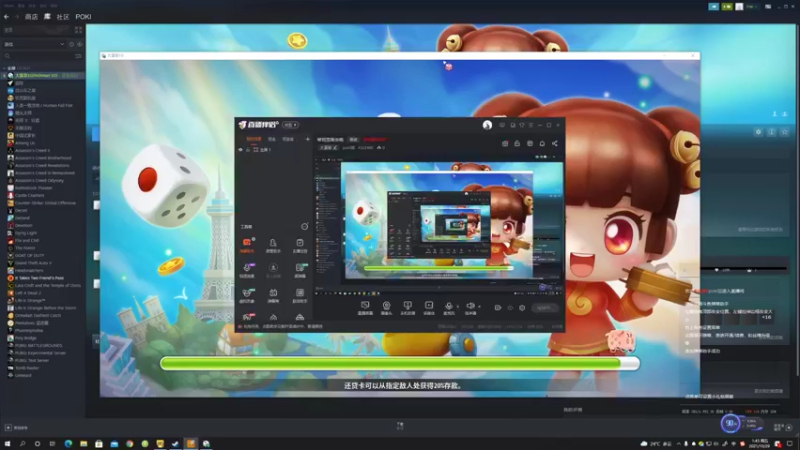The height and width of the screenshot is (450, 800).
Task: Switch library to grid view icon
Action: click(78, 30)
